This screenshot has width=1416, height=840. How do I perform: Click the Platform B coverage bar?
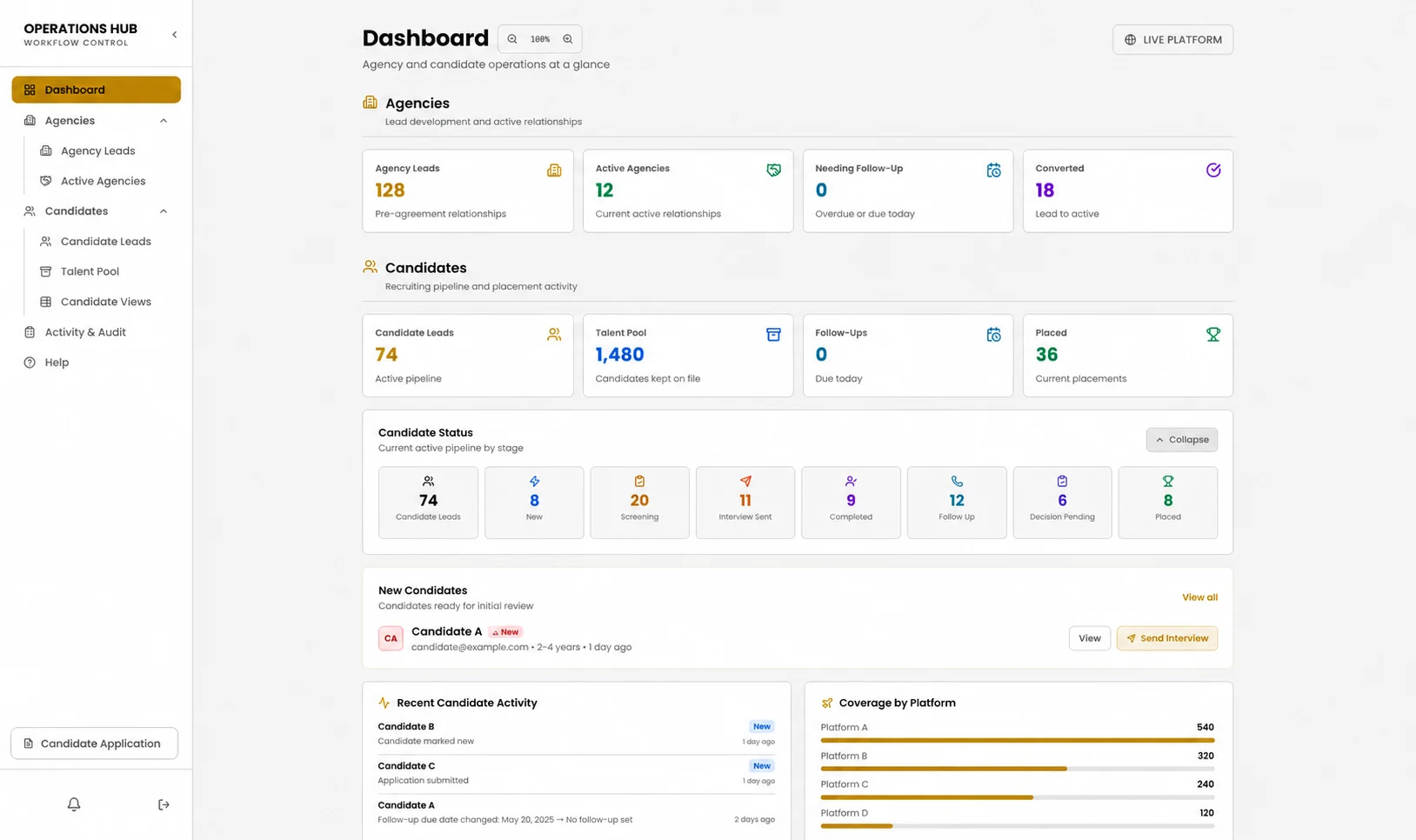(x=1018, y=769)
